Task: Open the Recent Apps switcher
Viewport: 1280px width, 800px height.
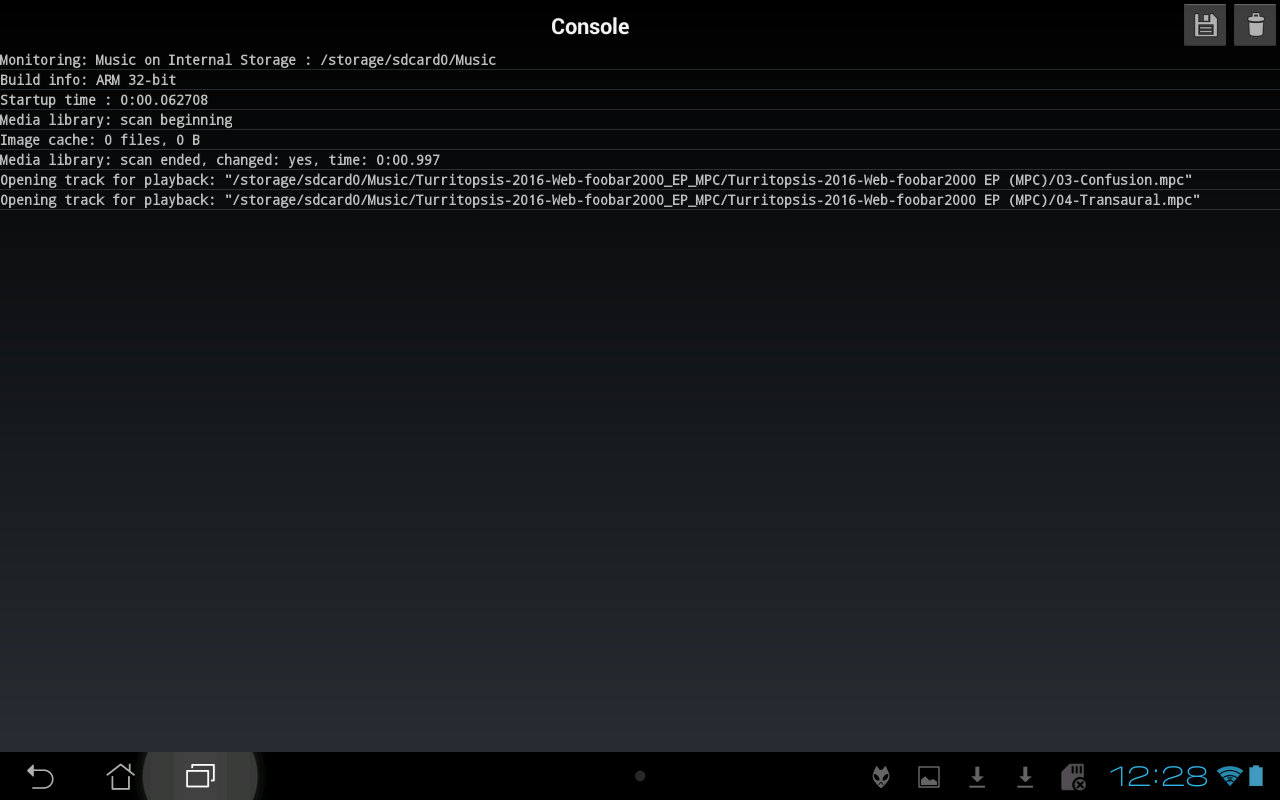Action: pos(199,775)
